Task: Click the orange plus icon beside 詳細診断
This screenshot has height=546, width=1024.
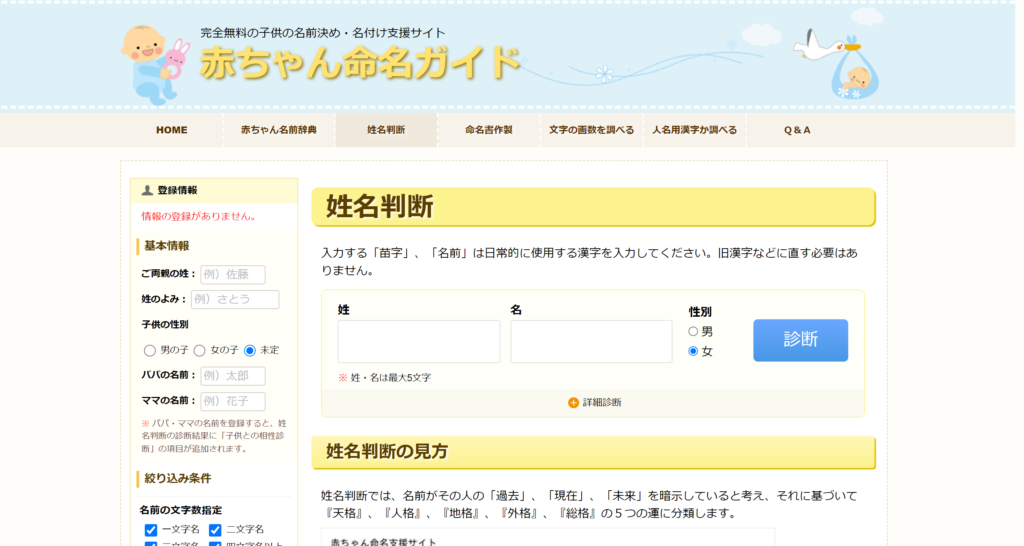Action: pyautogui.click(x=573, y=403)
